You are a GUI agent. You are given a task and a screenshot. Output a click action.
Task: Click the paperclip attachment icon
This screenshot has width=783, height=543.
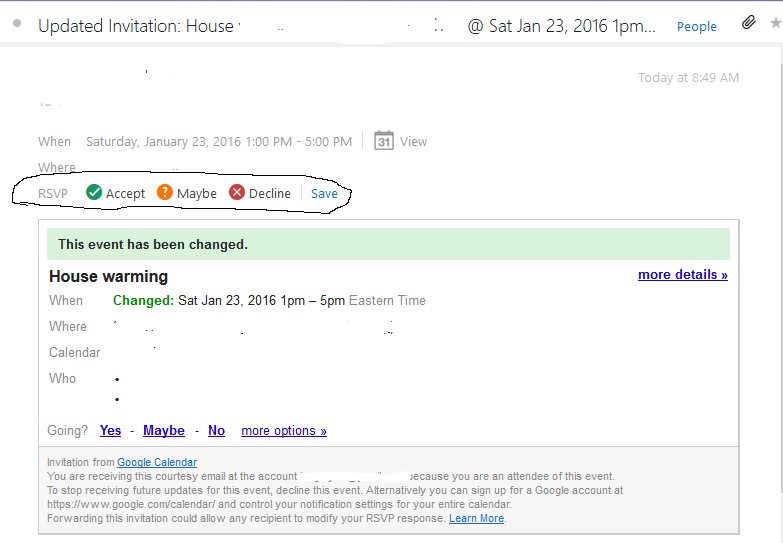point(748,22)
